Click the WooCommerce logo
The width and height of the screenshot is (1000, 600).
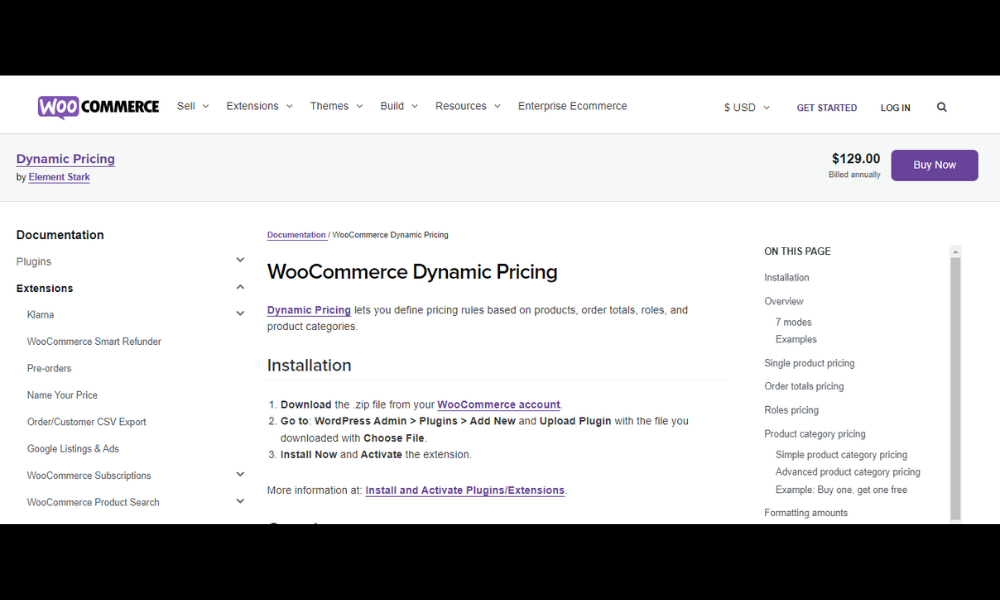click(98, 106)
